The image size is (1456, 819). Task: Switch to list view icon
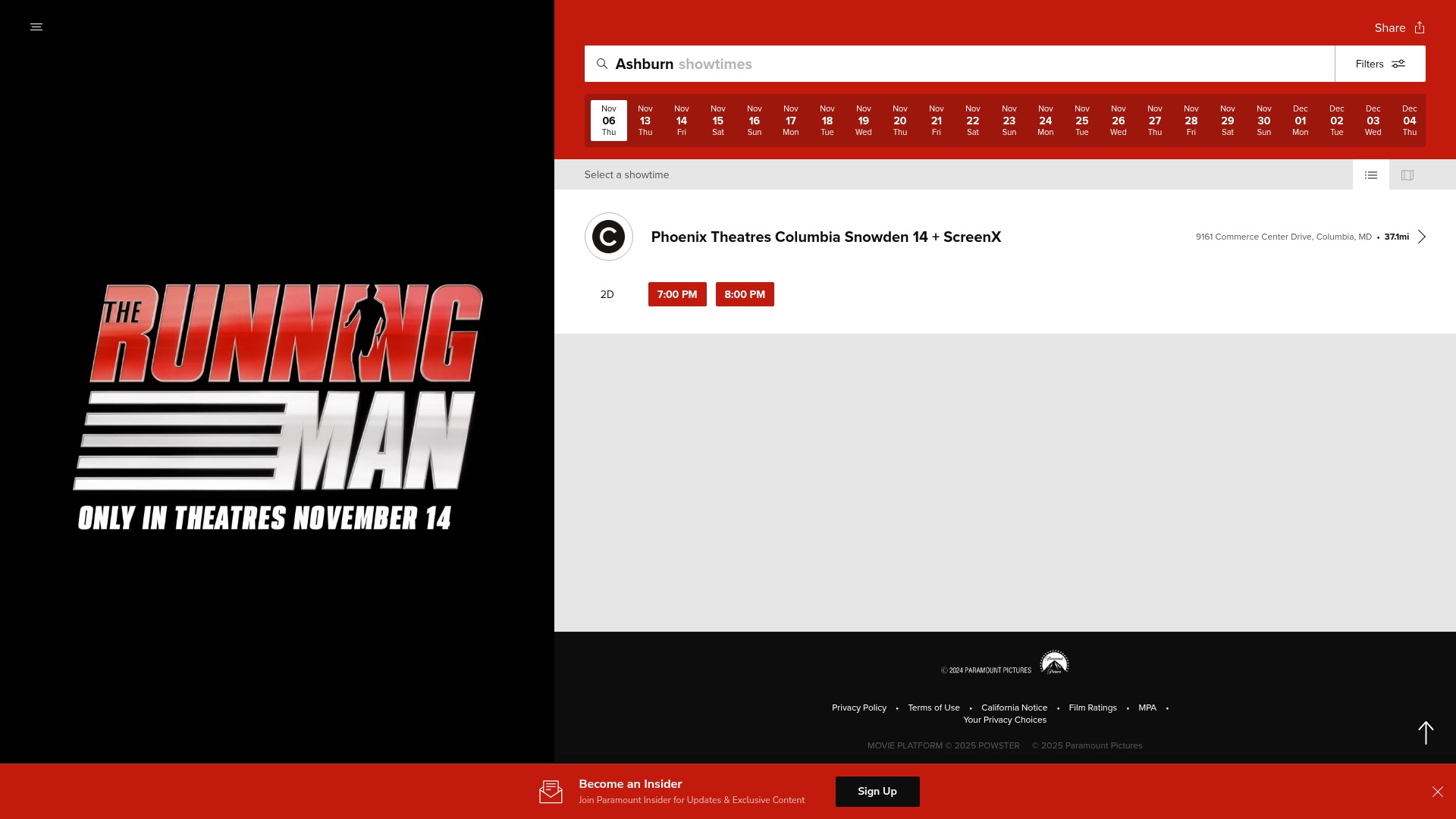point(1371,175)
